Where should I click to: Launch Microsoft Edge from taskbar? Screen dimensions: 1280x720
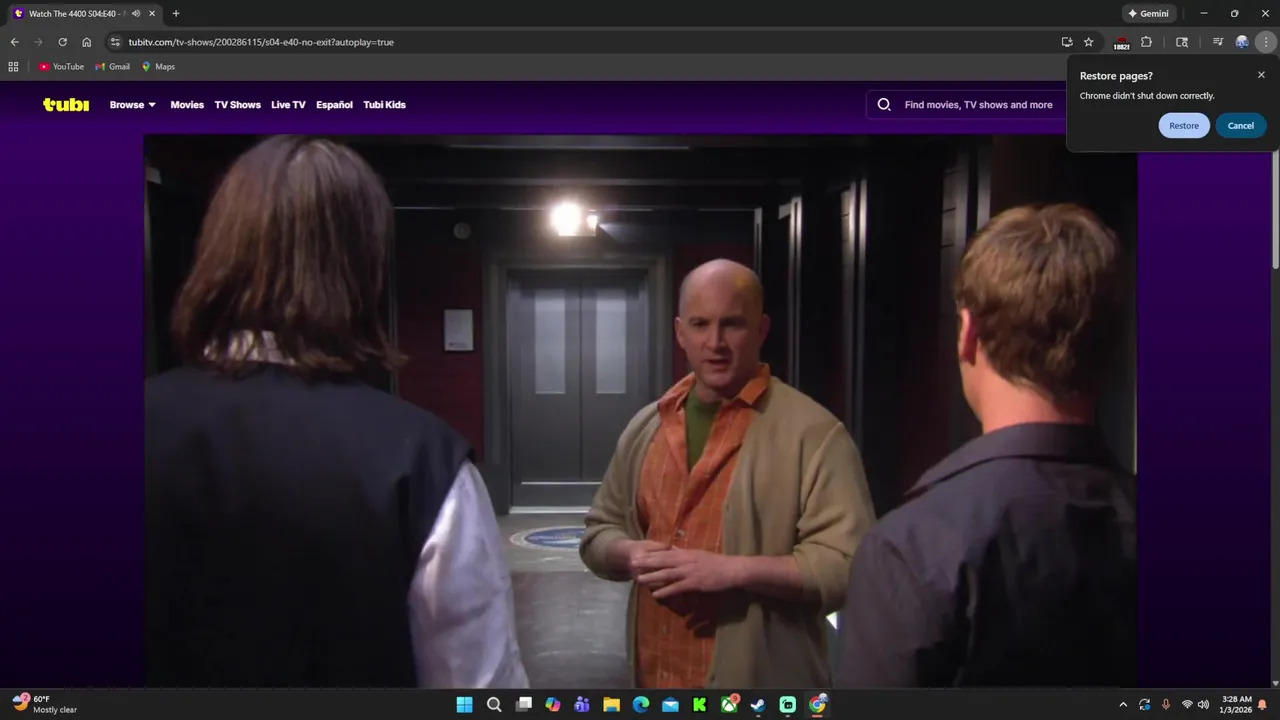coord(641,704)
